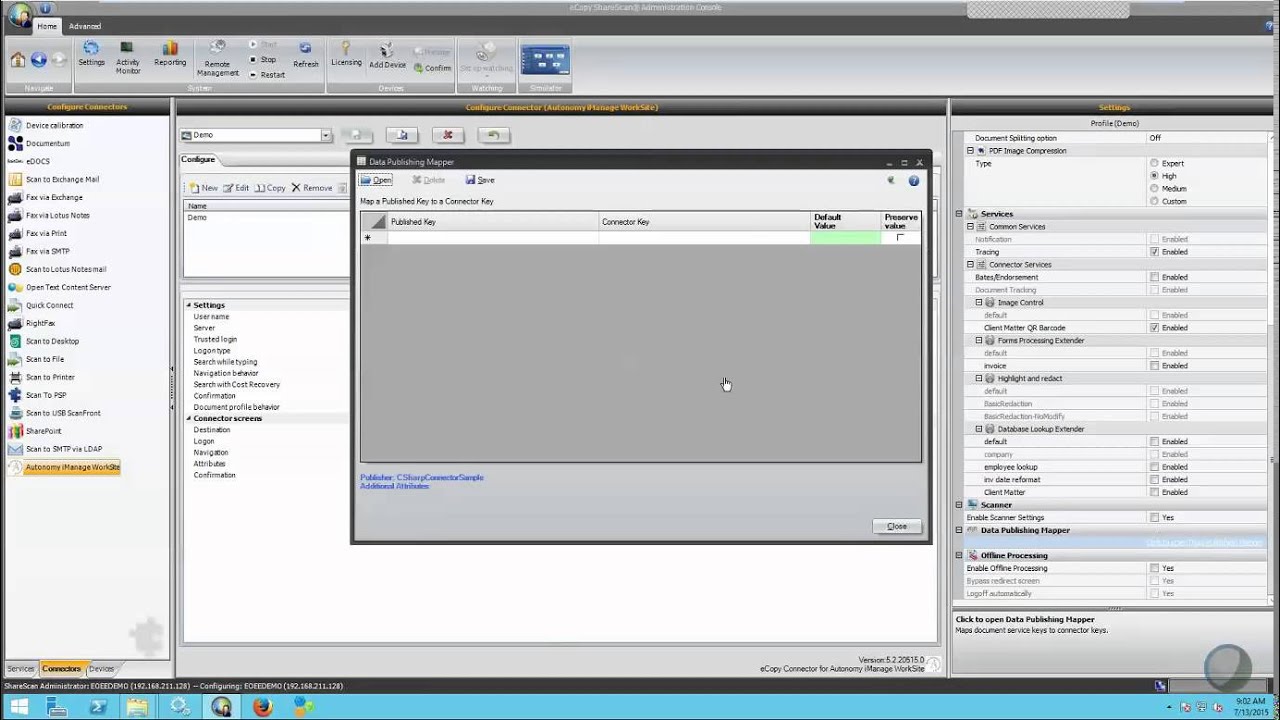Collapse Database Lookup Extender group
The height and width of the screenshot is (720, 1280).
pos(979,429)
